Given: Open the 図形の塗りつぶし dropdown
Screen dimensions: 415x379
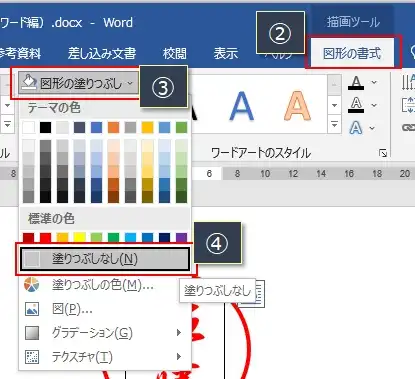Looking at the screenshot, I should (78, 83).
